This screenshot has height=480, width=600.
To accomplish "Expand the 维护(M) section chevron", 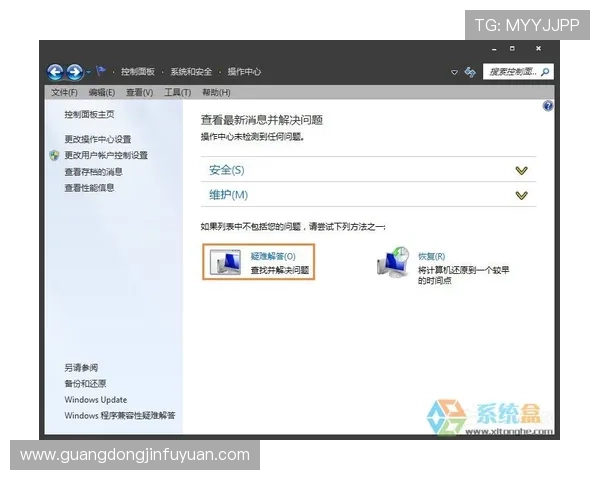I will pos(522,196).
